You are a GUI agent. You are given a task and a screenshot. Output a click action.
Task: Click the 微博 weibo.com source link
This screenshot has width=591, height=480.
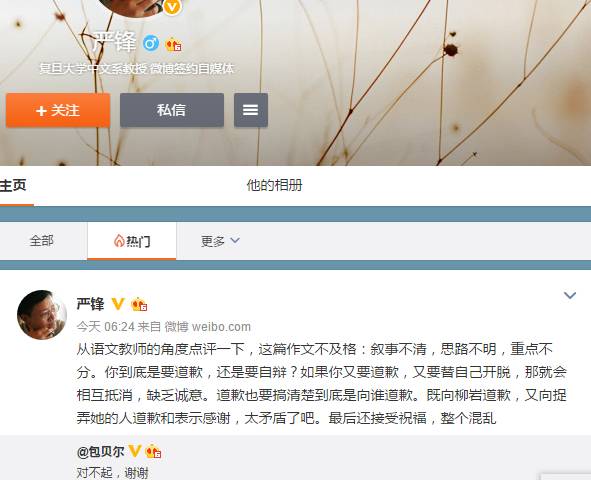tap(208, 327)
